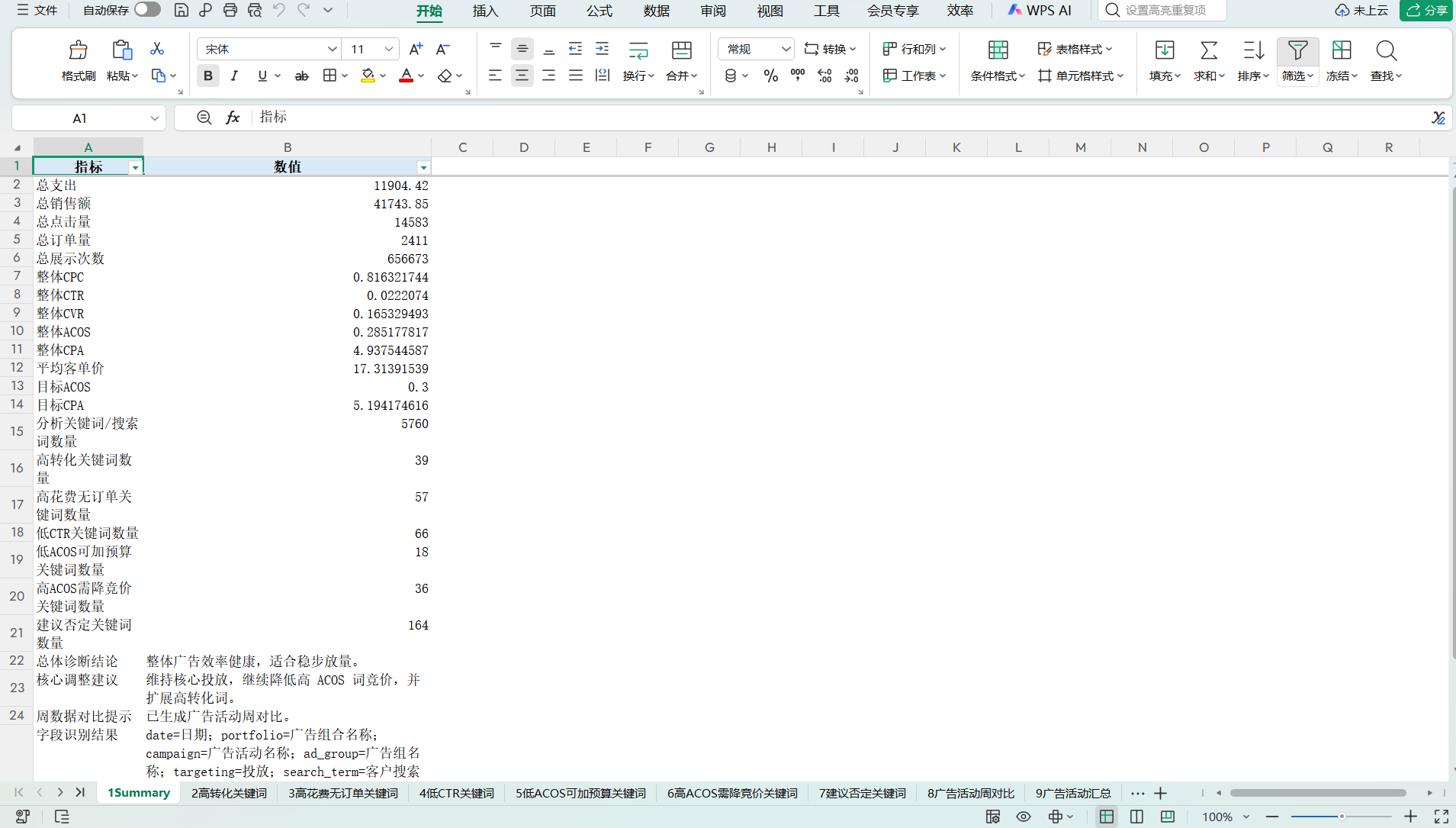
Task: Open WPS AI panel
Action: [1040, 10]
